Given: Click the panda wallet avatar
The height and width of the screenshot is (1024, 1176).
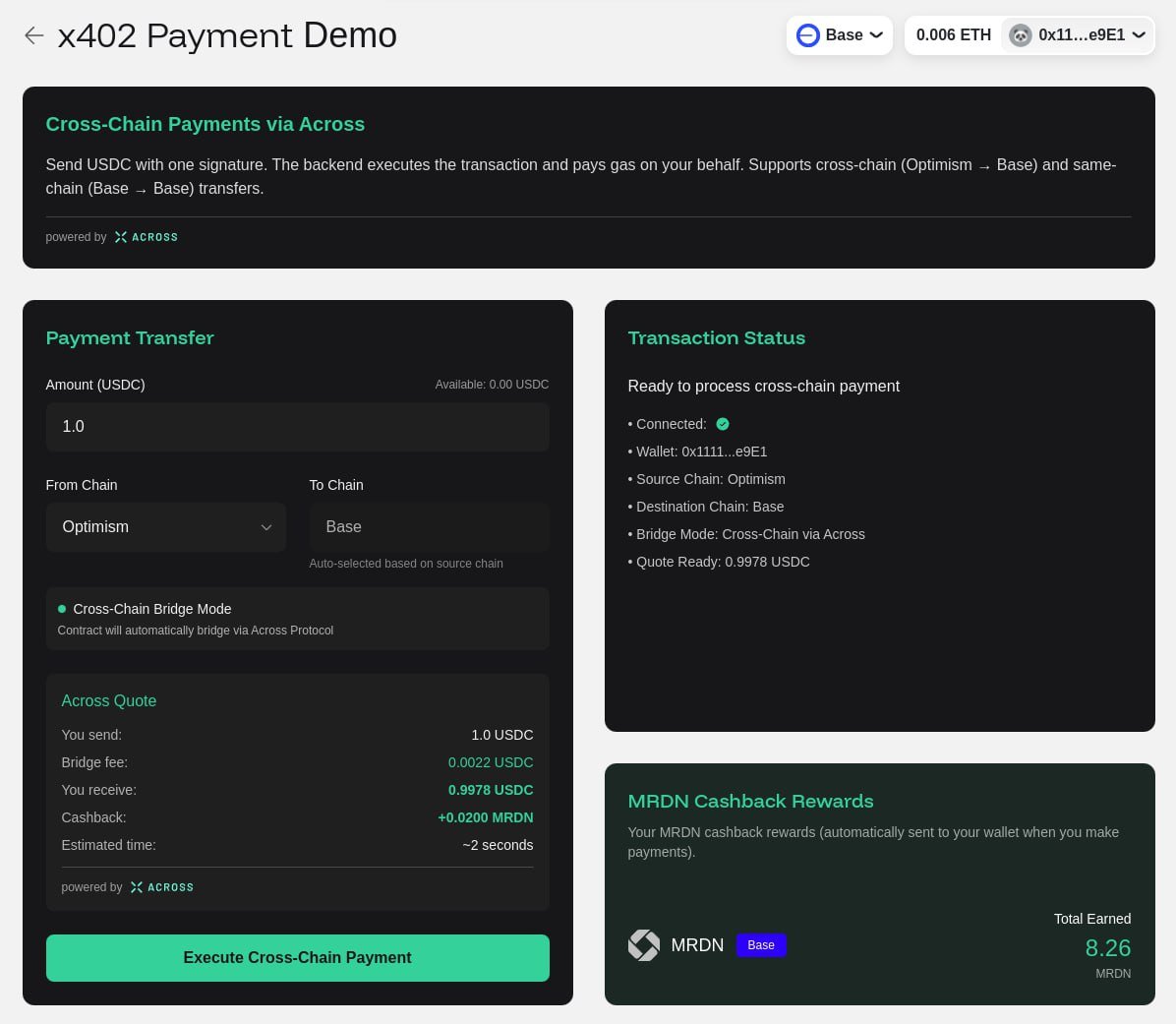Looking at the screenshot, I should [1020, 35].
